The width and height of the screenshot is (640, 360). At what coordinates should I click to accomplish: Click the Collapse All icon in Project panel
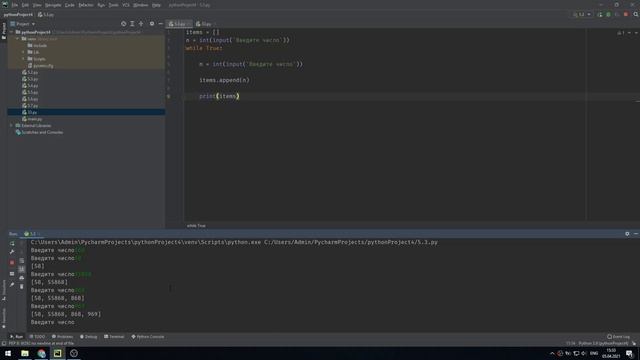point(141,24)
